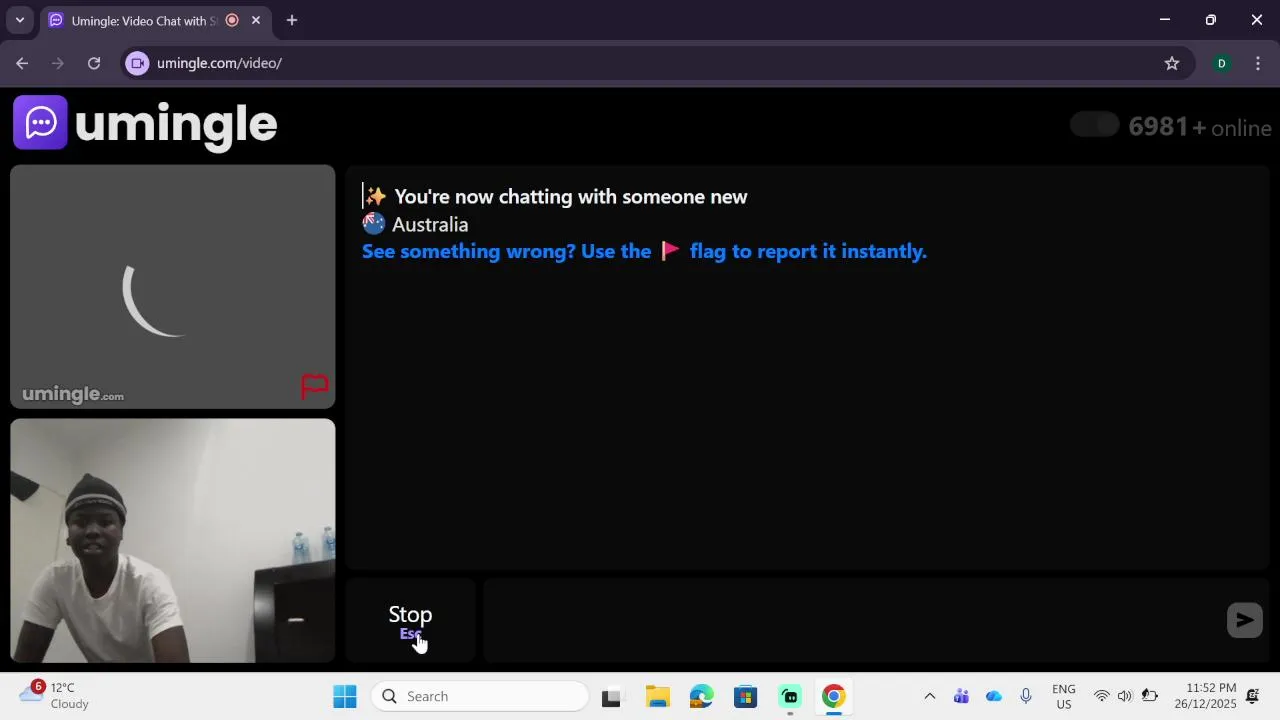Click the taskbar Search box
The height and width of the screenshot is (720, 1280).
pyautogui.click(x=480, y=696)
